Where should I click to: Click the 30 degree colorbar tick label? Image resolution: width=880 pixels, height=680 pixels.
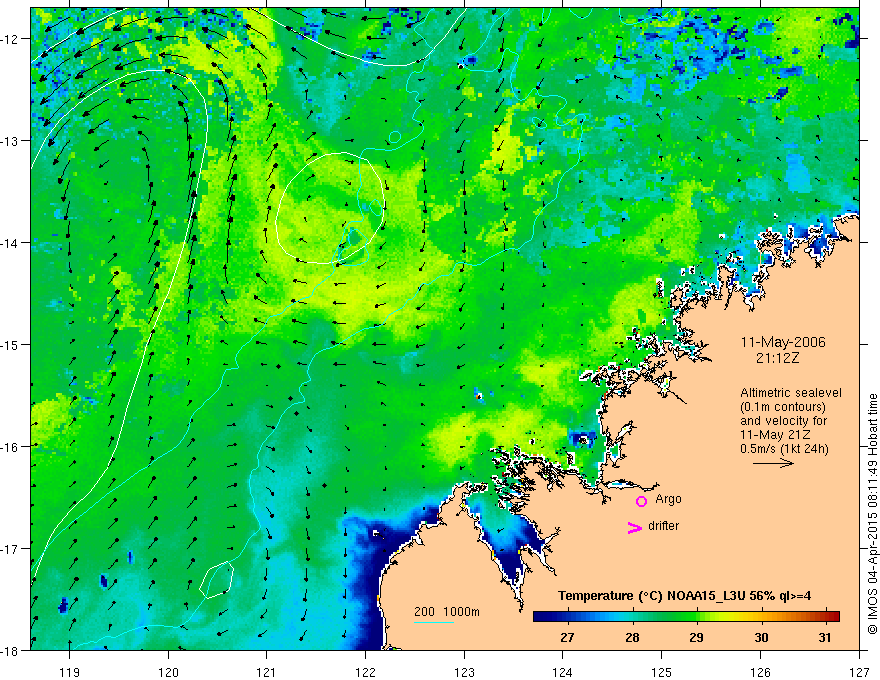pos(761,637)
